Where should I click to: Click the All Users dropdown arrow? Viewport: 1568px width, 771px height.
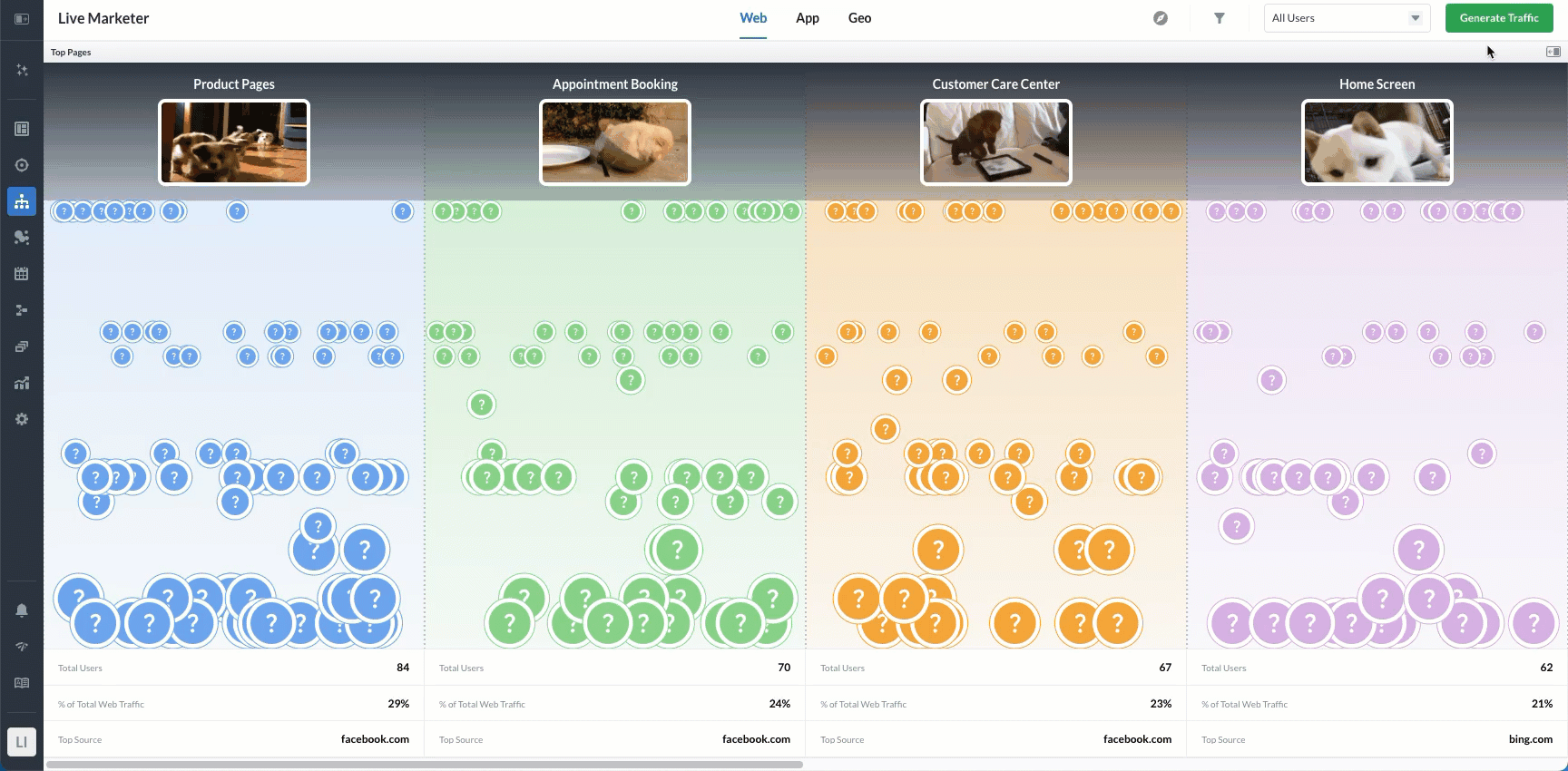pyautogui.click(x=1415, y=18)
